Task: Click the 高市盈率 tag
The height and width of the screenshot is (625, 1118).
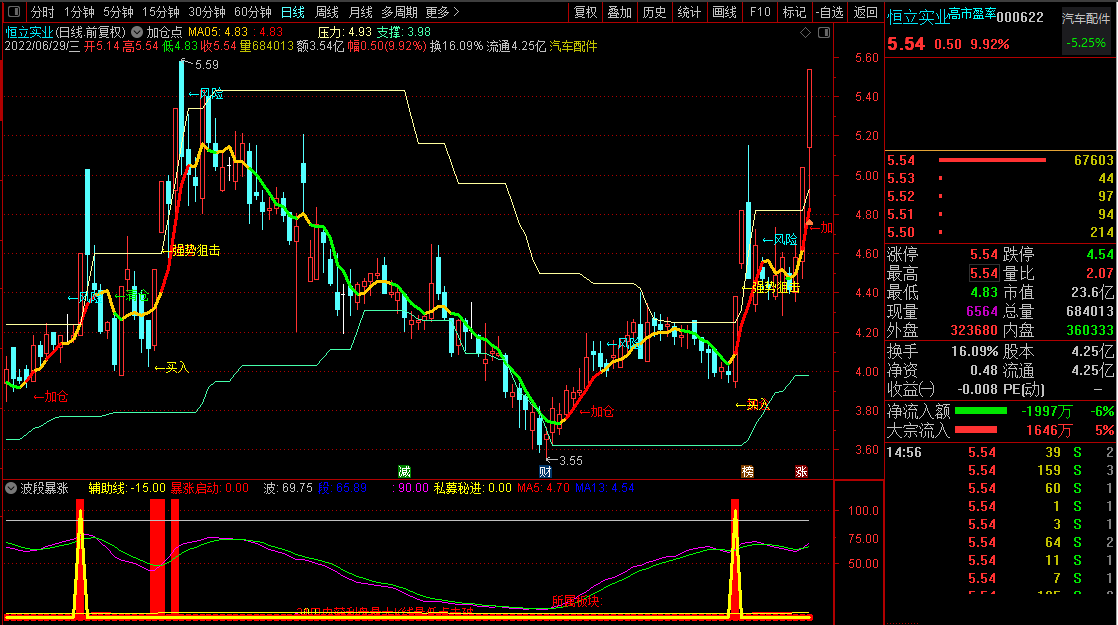Action: pos(973,14)
